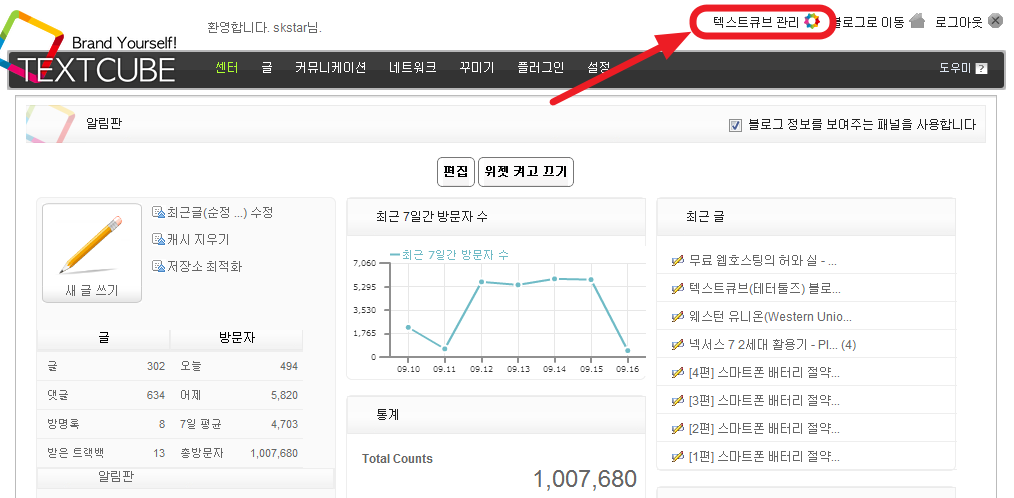Screen dimensions: 1014x498
Task: Click the 저장소 최적화 link
Action: click(204, 266)
